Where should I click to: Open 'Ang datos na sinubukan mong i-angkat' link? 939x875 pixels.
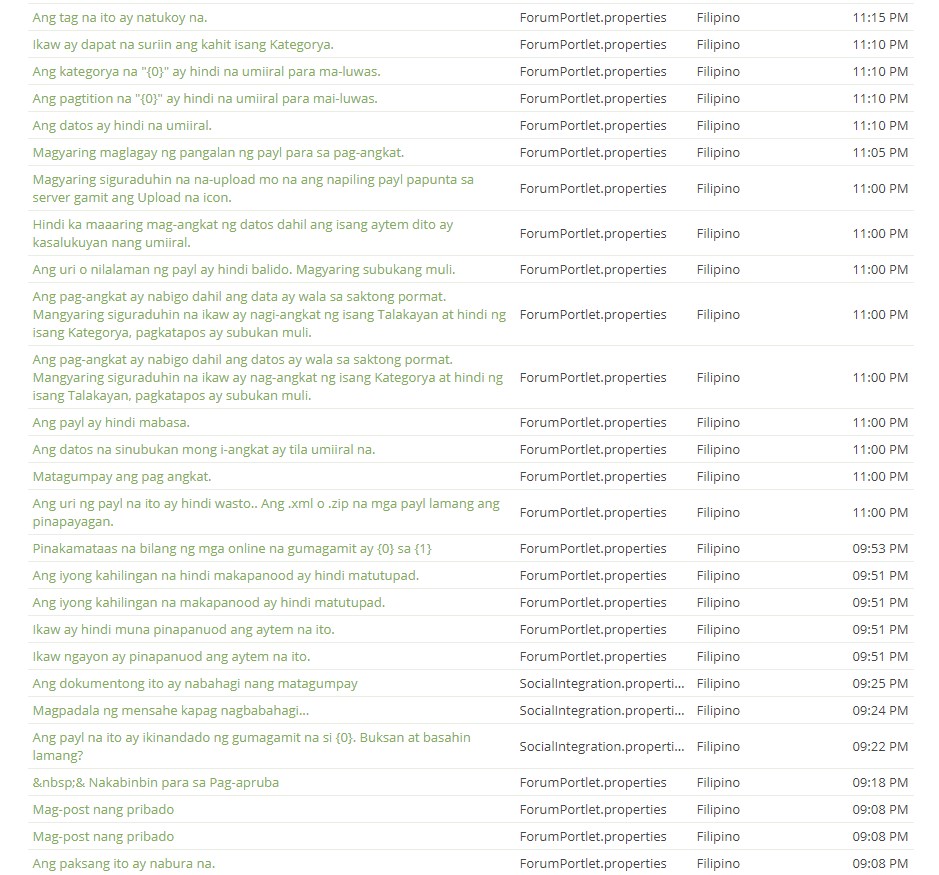click(204, 450)
